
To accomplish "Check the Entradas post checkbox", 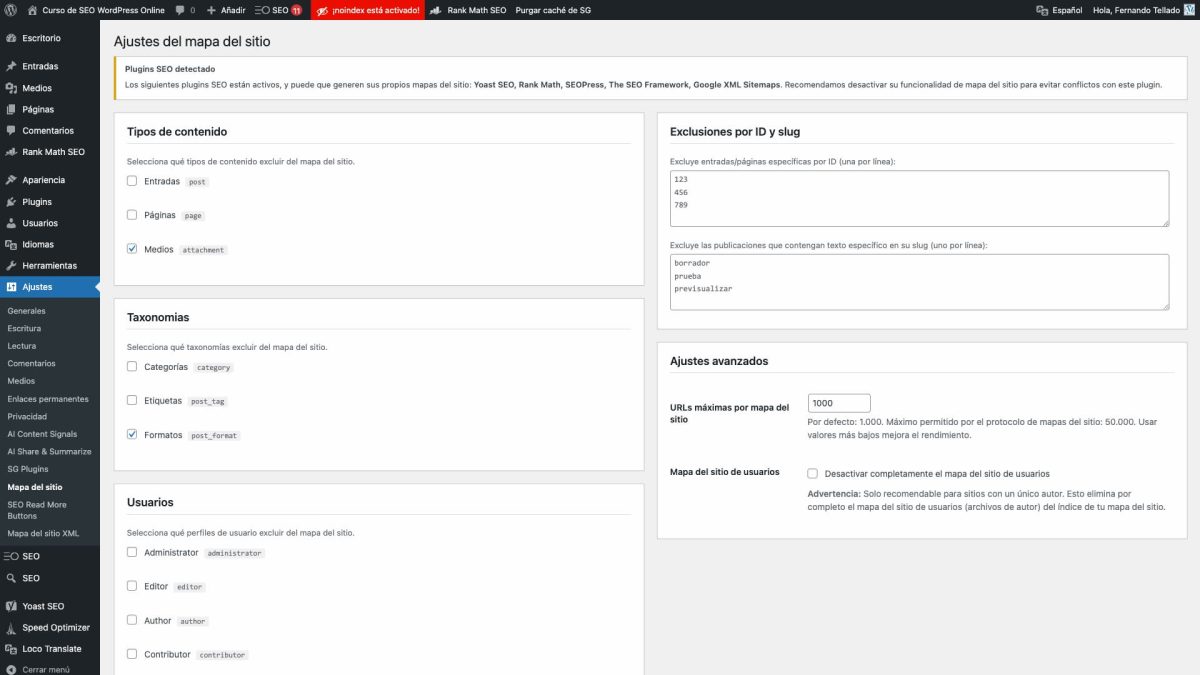I will 131,180.
